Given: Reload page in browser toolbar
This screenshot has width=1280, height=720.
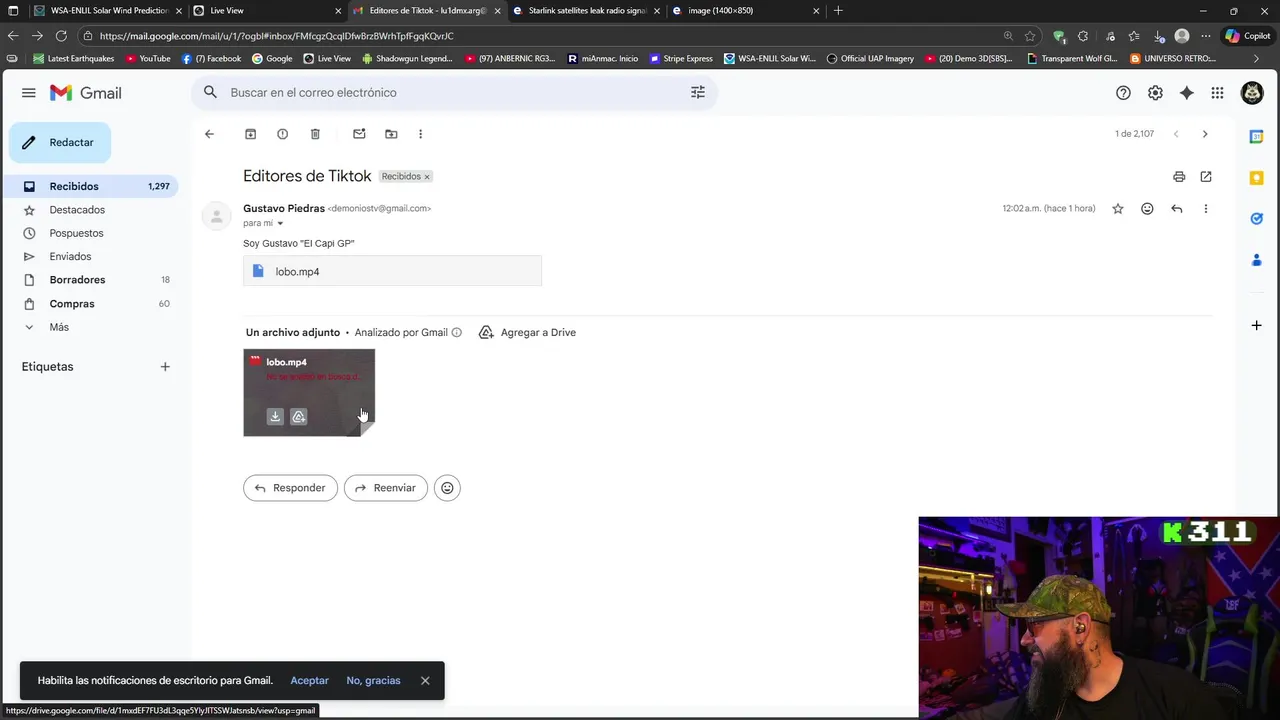Looking at the screenshot, I should coord(61,36).
